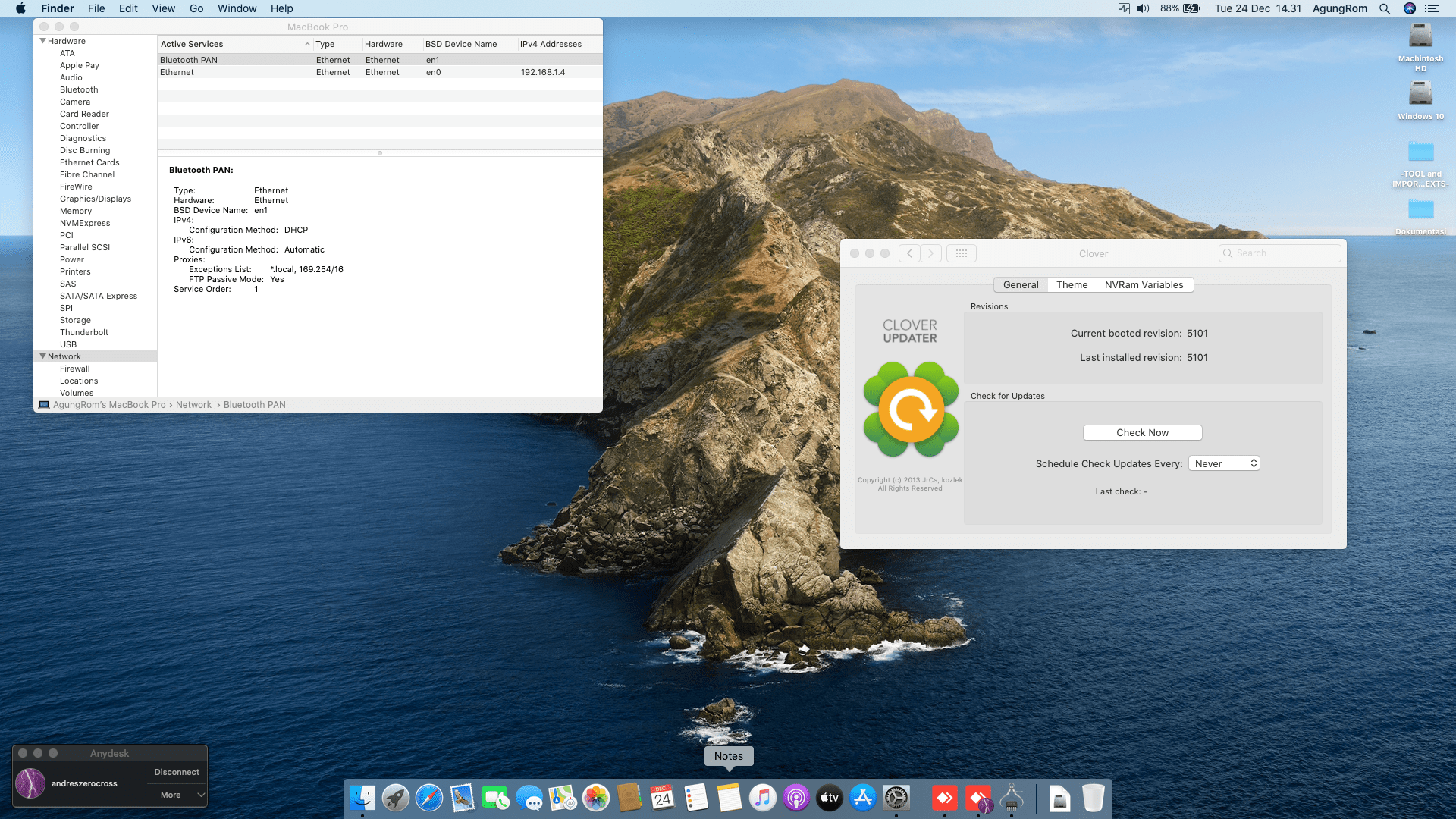Open the Podcasts app from dock
Viewport: 1456px width, 819px height.
[x=796, y=798]
